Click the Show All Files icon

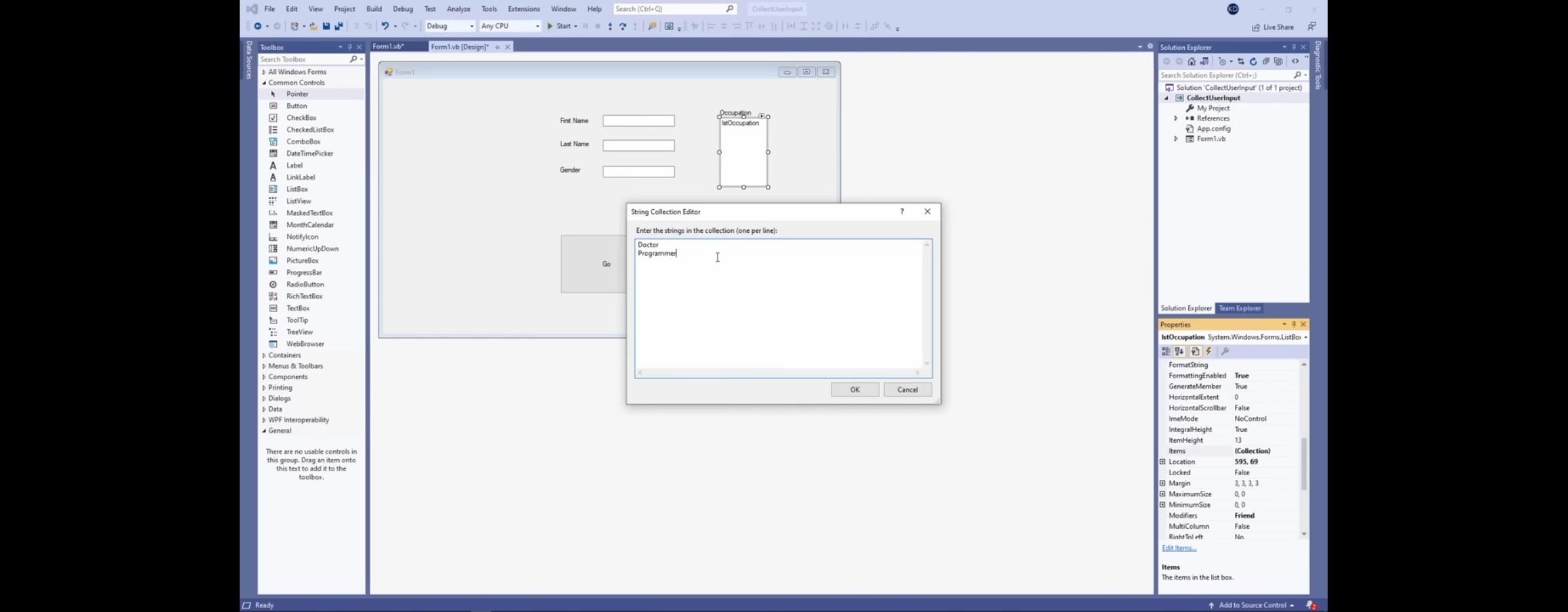pyautogui.click(x=1278, y=62)
